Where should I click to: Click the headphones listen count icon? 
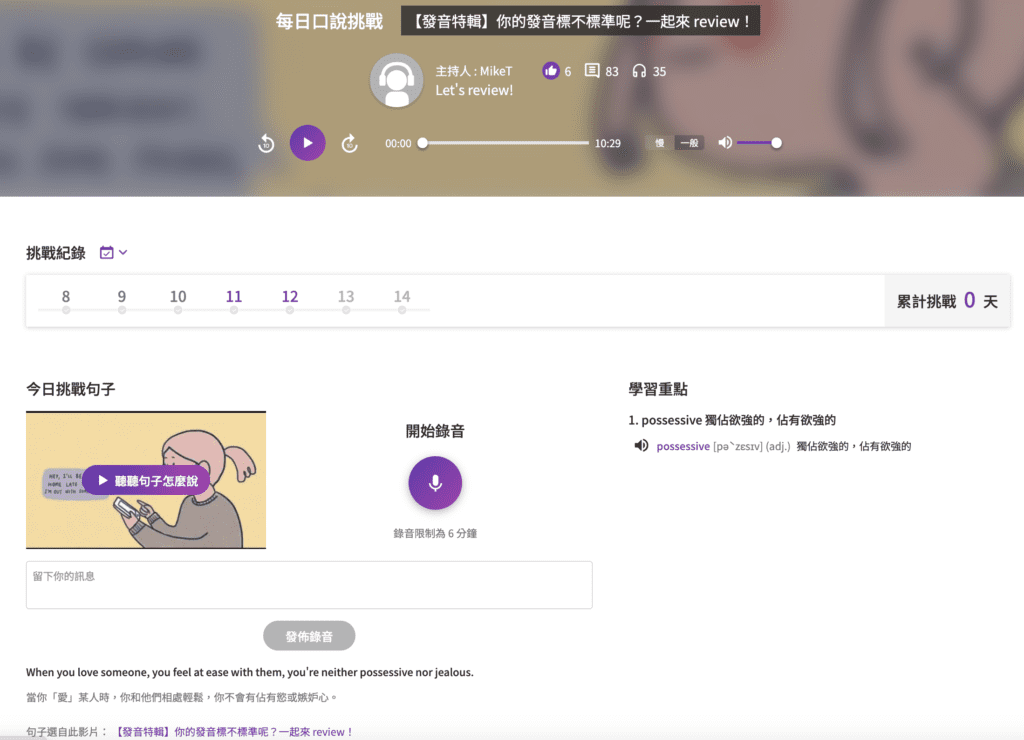point(639,71)
